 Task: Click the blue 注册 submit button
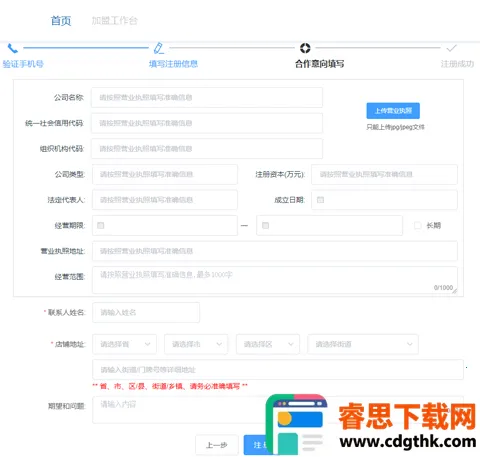(260, 445)
